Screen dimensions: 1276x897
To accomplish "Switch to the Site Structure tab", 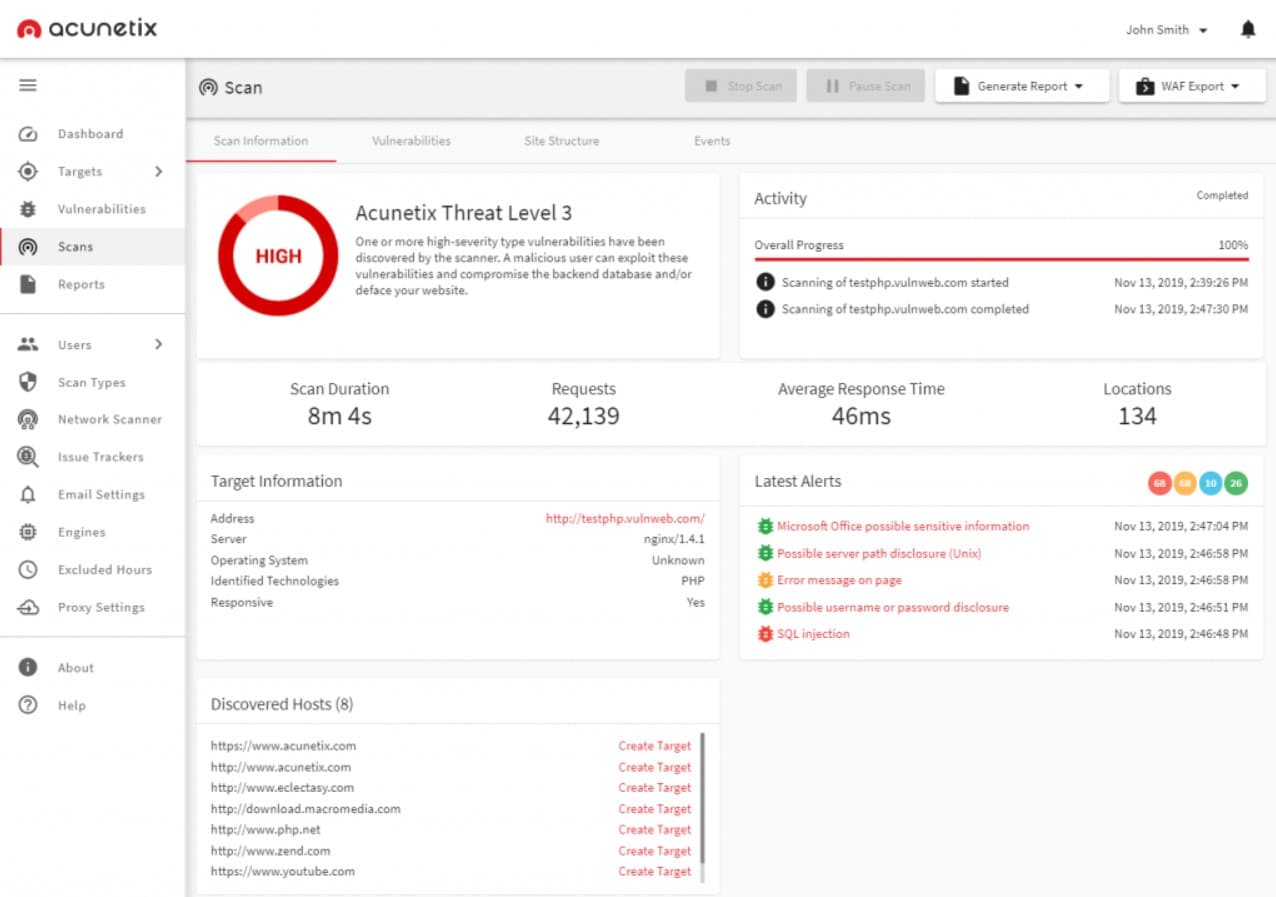I will 561,141.
